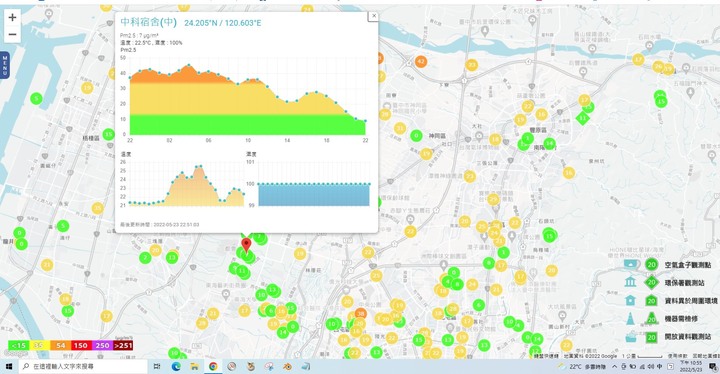Click the Pm2.5 : 7 µg/m³ reading
Viewport: 720px width, 374px height.
[x=140, y=35]
